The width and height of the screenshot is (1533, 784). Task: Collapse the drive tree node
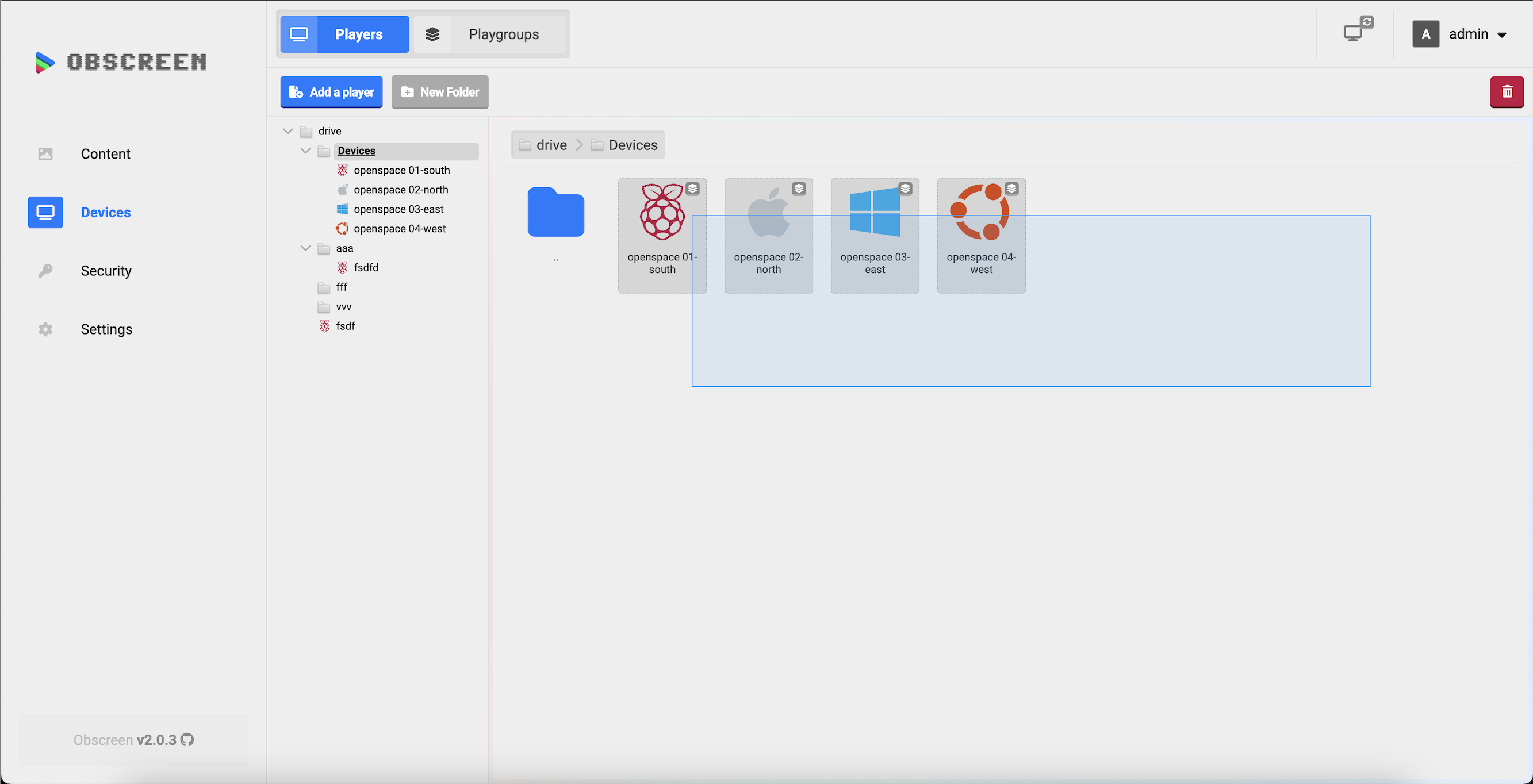(x=288, y=131)
